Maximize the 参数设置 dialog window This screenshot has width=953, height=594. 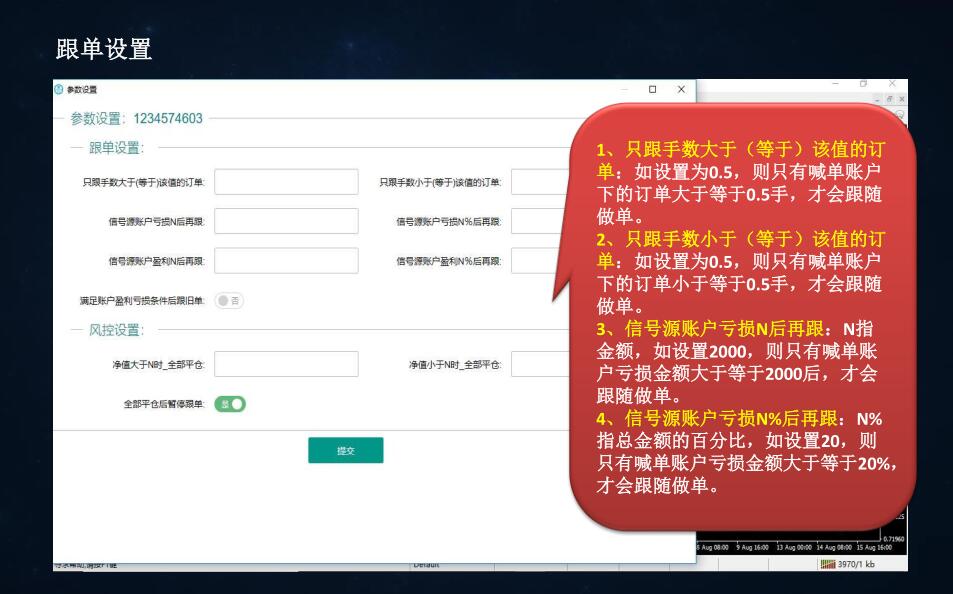pyautogui.click(x=652, y=90)
